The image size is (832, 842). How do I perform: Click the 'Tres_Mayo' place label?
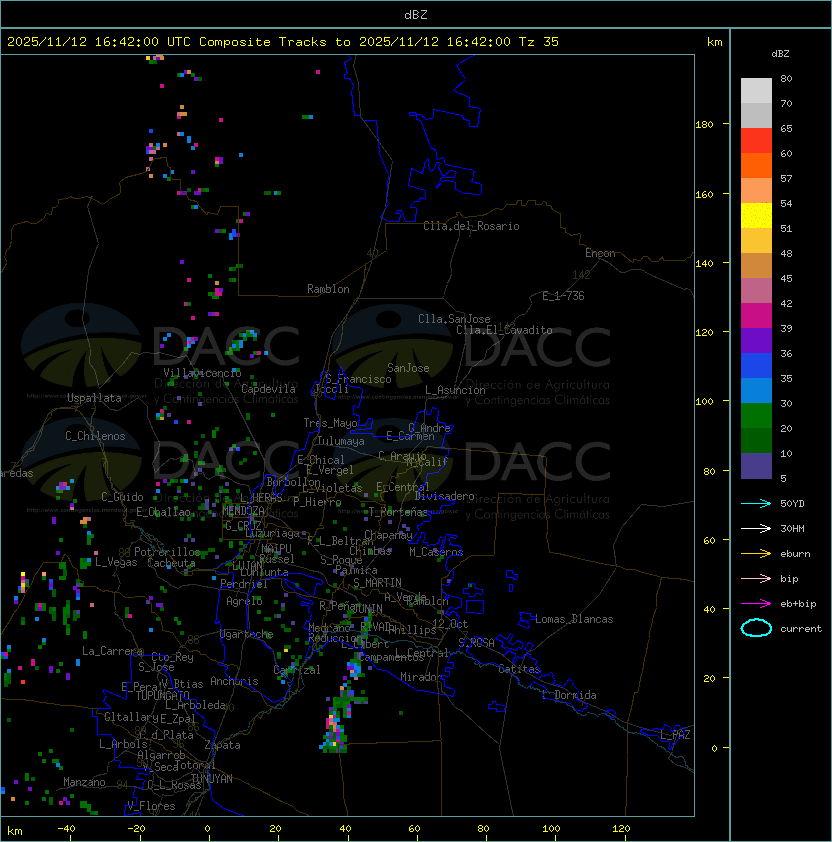pyautogui.click(x=330, y=423)
